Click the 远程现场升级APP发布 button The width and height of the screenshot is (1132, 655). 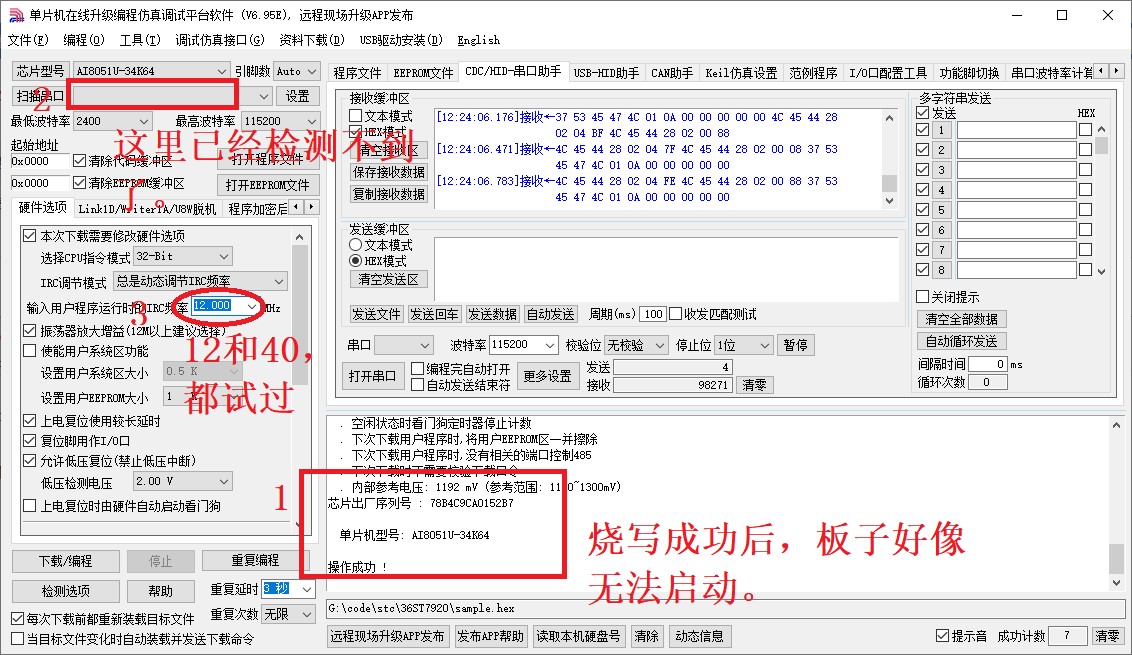click(388, 636)
